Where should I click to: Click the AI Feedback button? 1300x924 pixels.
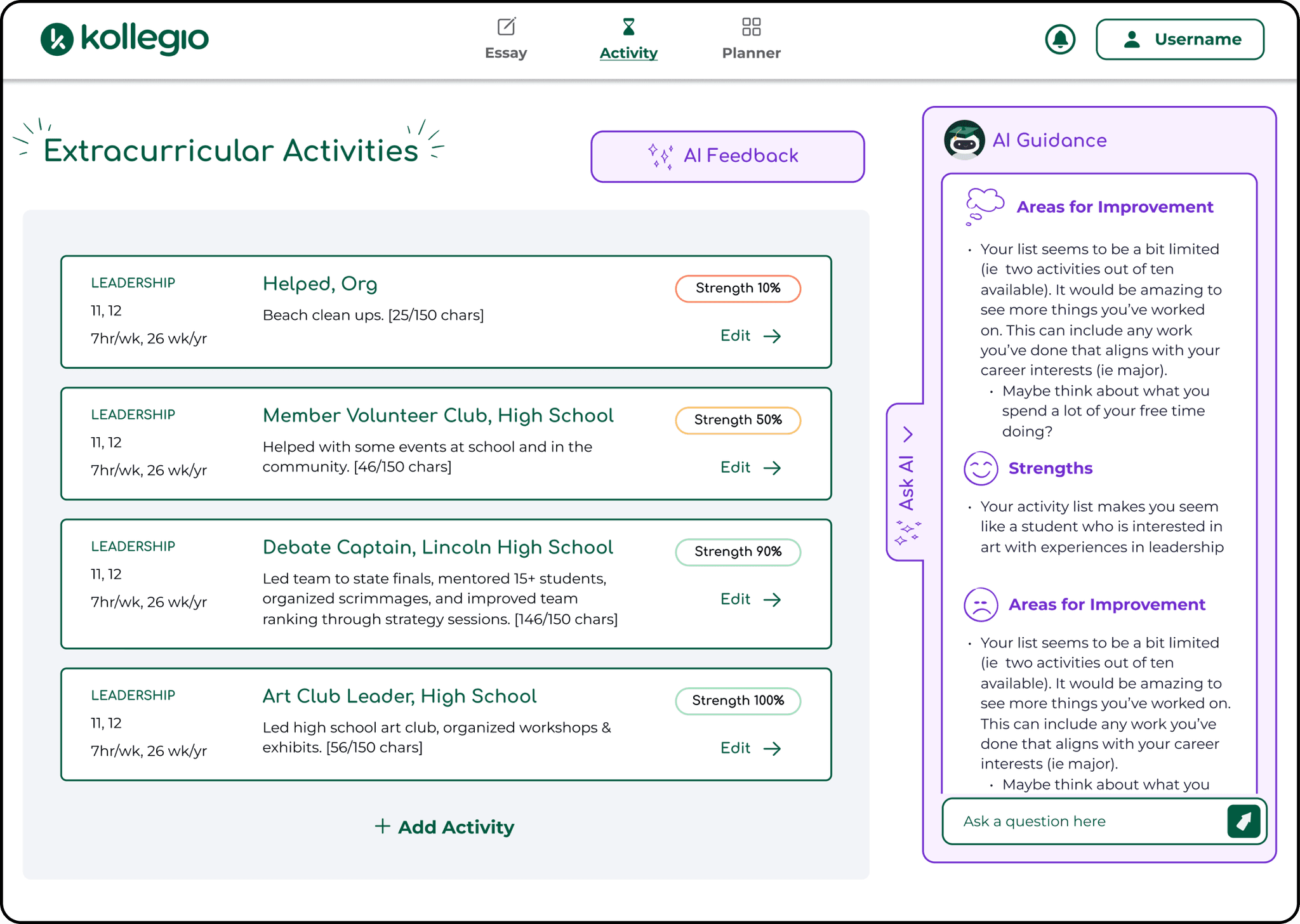click(727, 156)
